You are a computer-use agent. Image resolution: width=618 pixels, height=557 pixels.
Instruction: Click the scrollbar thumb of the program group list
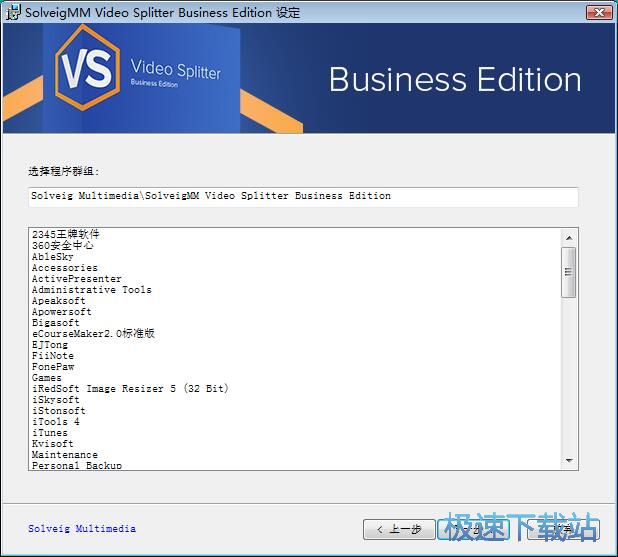point(569,272)
